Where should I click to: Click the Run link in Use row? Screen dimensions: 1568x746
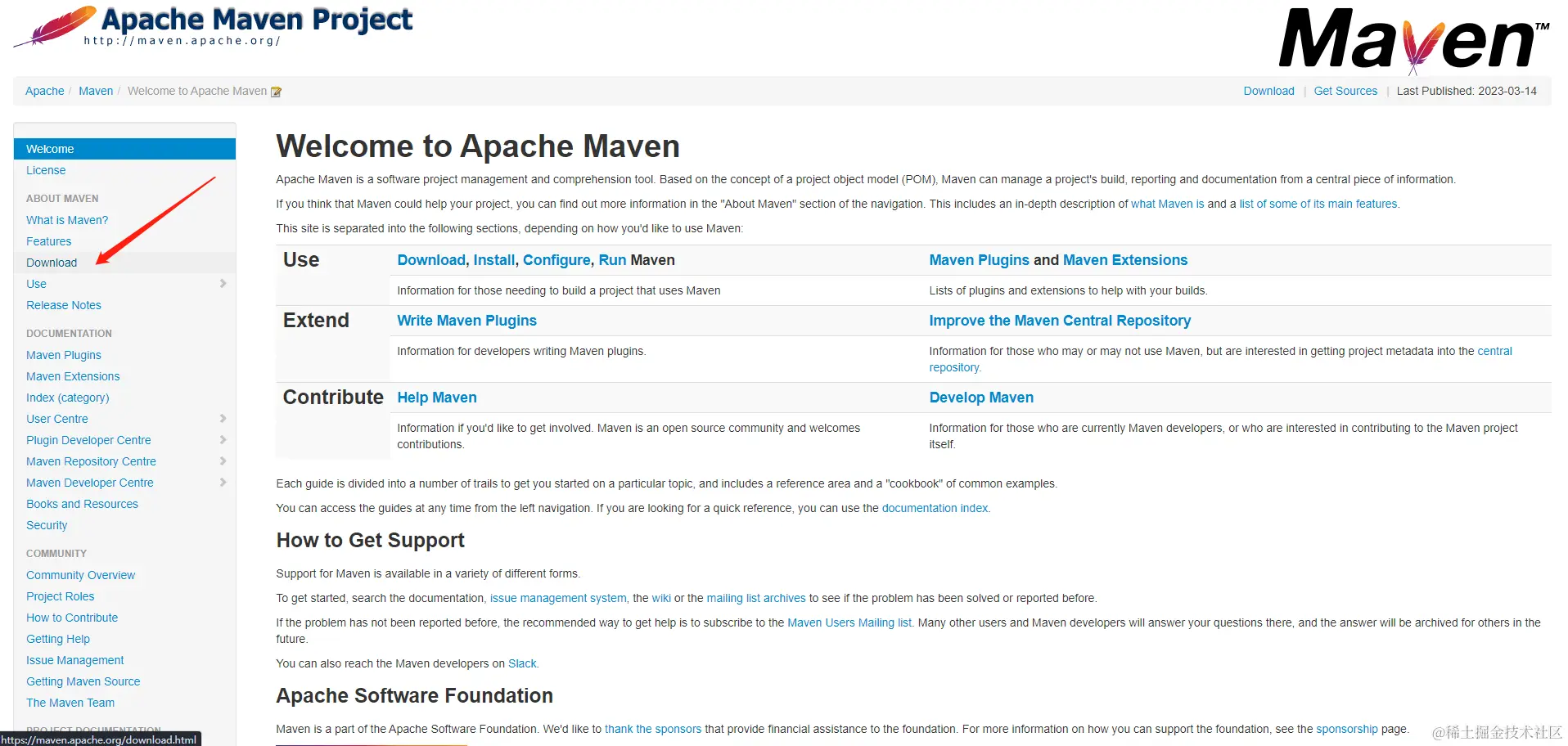click(612, 260)
